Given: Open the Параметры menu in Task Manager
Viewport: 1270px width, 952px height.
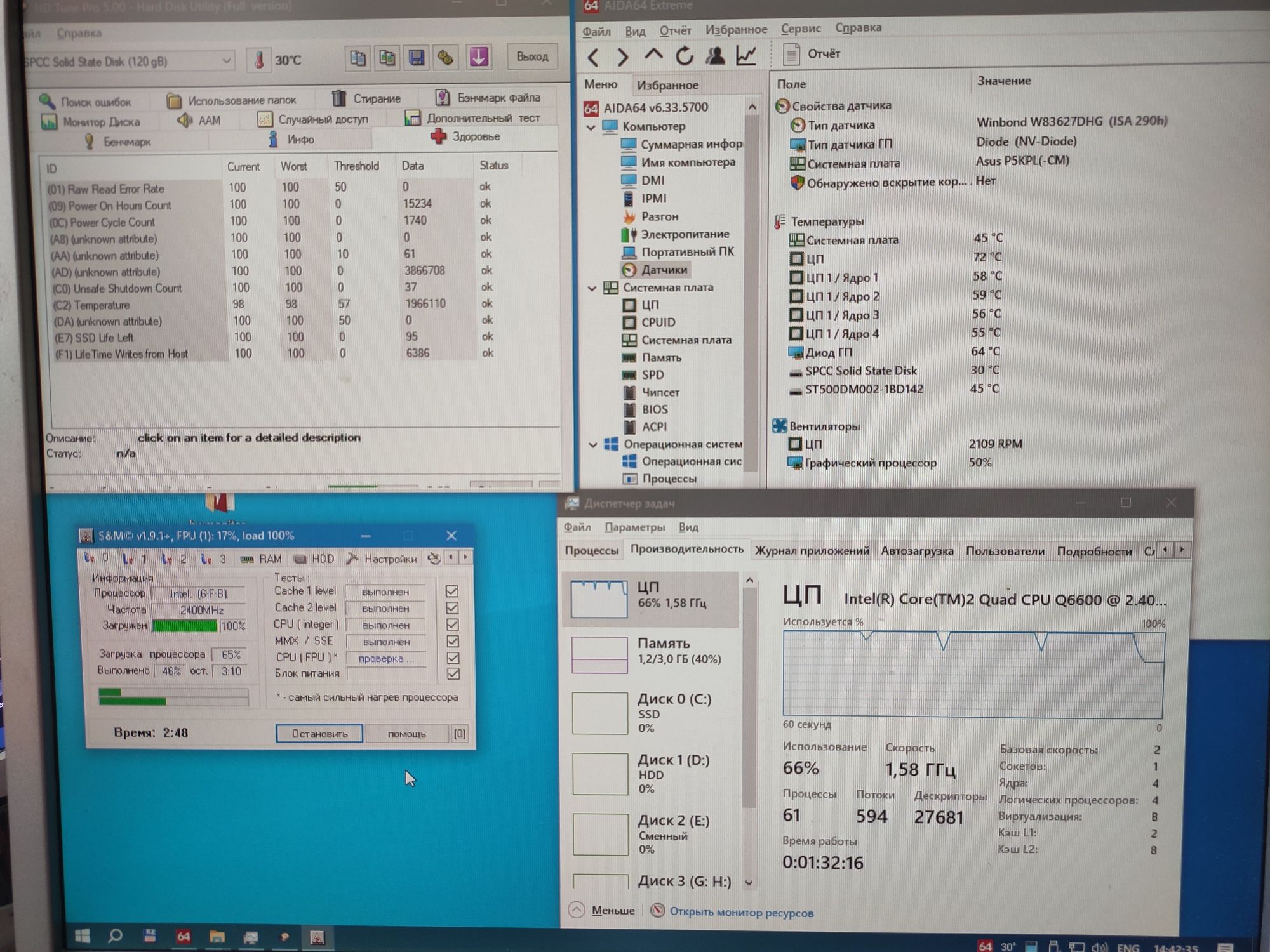Looking at the screenshot, I should 634,527.
